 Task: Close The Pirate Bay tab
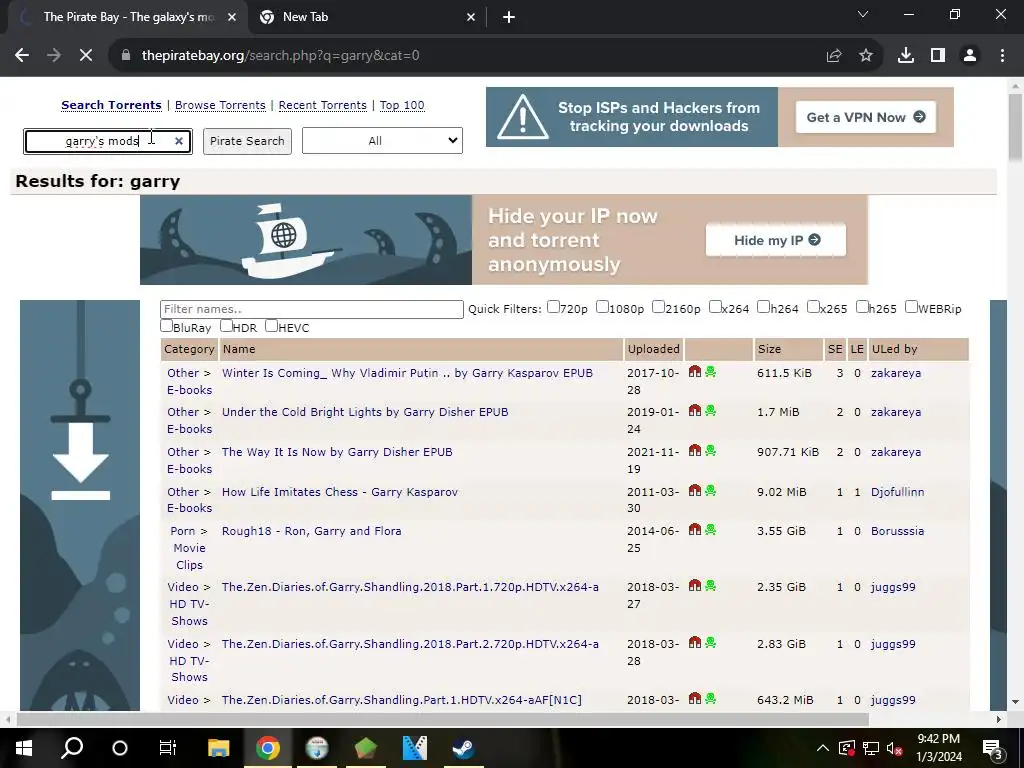point(232,17)
